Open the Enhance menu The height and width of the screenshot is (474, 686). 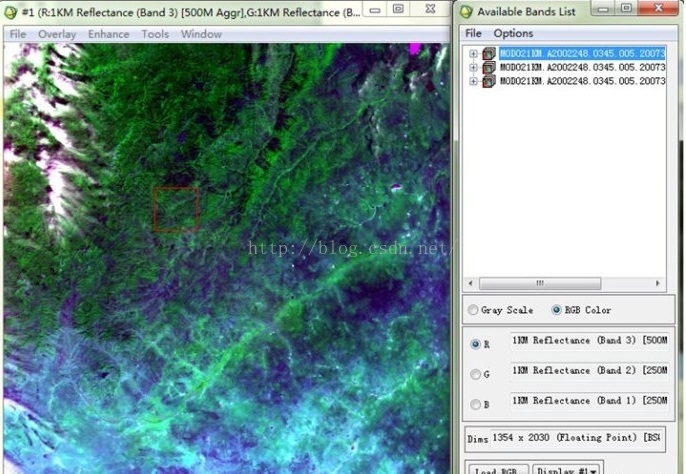[108, 34]
